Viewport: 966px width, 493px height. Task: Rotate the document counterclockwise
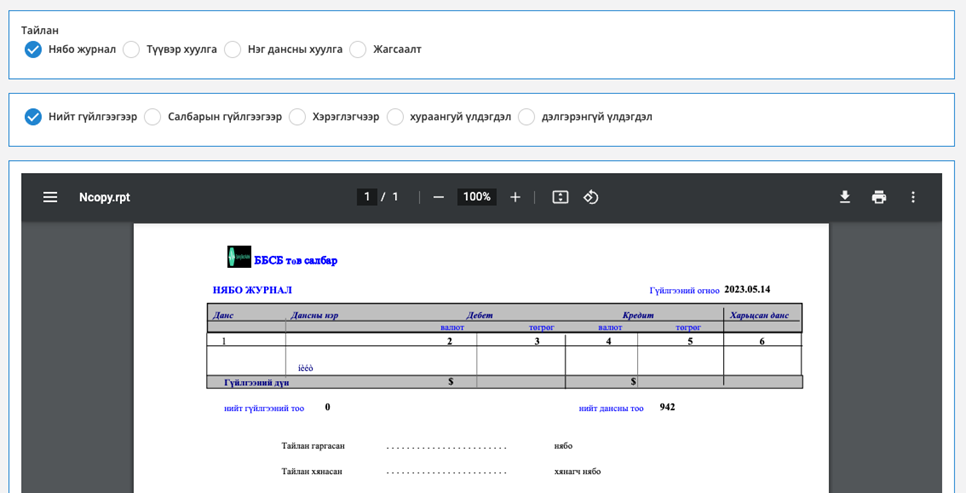click(x=591, y=197)
